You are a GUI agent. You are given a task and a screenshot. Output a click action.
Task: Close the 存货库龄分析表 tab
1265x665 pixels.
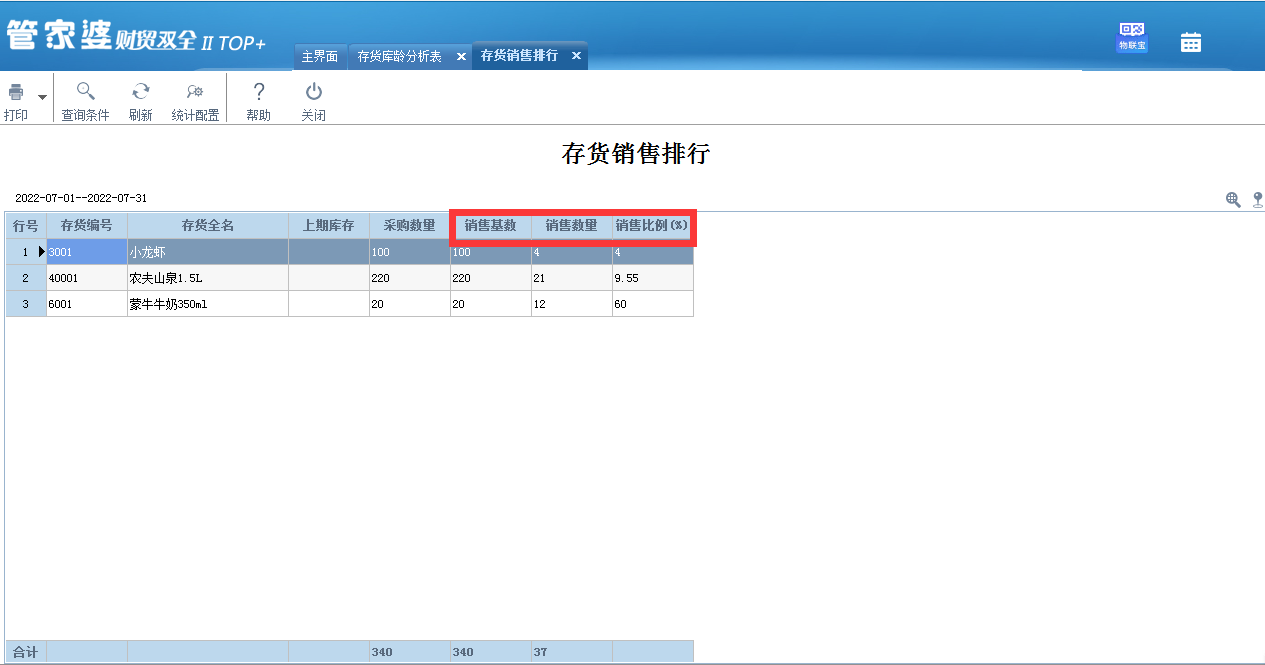point(461,57)
